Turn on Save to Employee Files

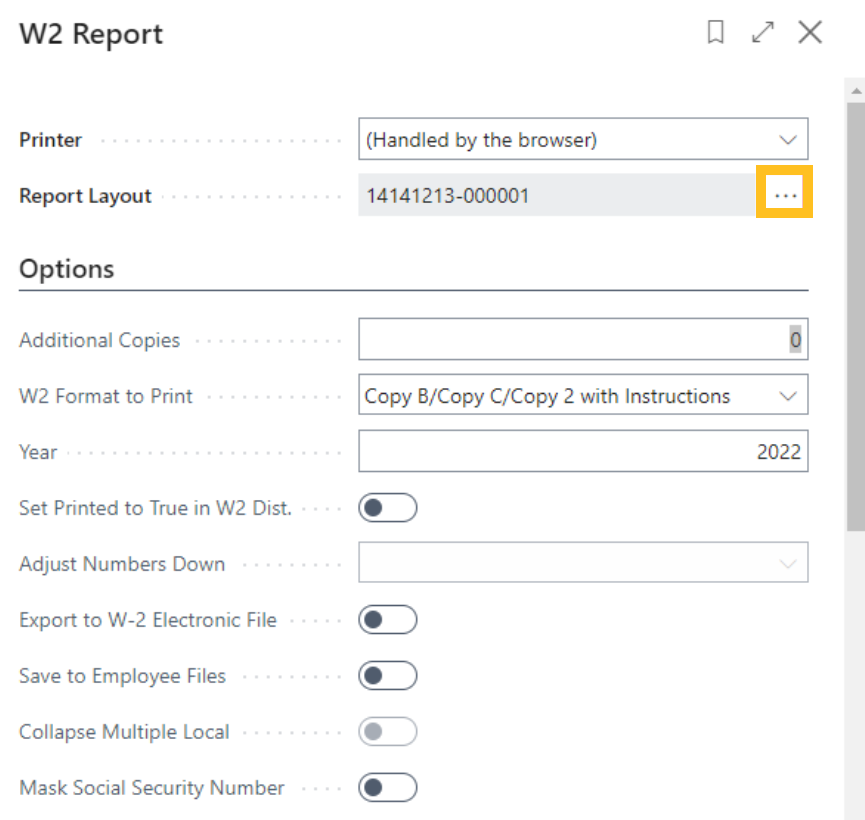[387, 676]
